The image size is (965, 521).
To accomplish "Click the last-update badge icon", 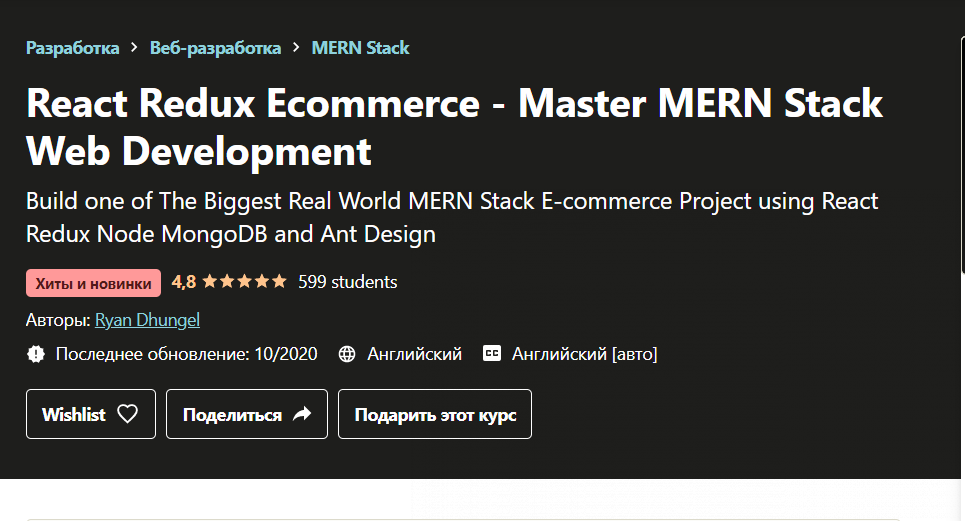I will coord(36,353).
